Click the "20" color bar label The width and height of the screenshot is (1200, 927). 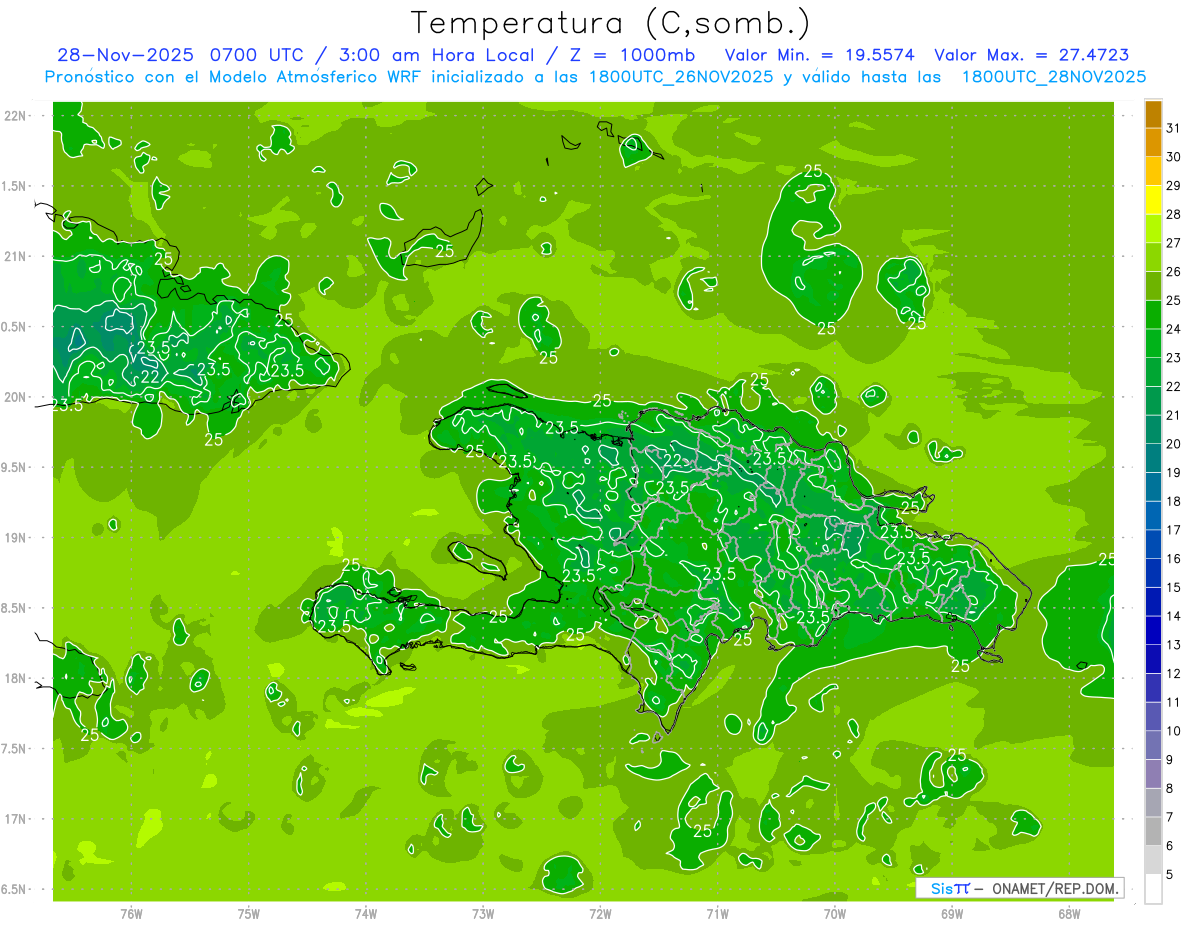coord(1174,444)
